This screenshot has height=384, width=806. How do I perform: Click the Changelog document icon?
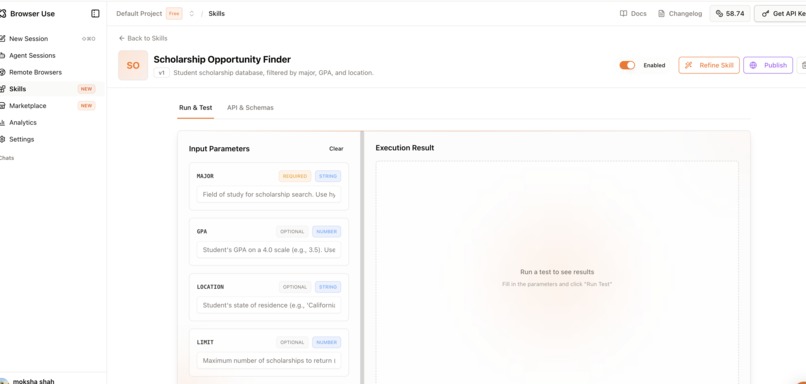click(662, 14)
